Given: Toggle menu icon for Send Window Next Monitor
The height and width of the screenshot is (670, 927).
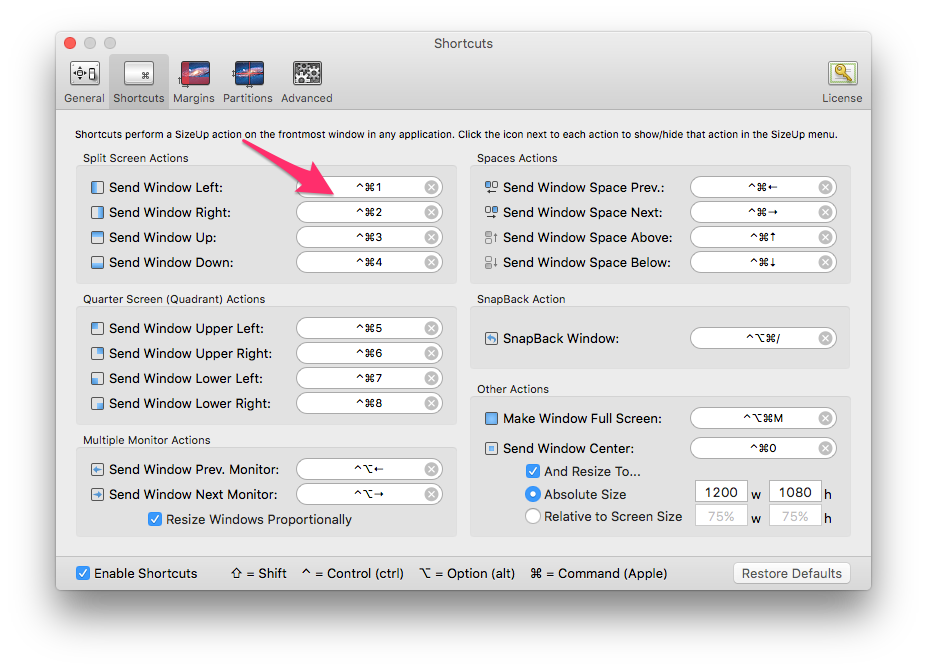Looking at the screenshot, I should 98,494.
